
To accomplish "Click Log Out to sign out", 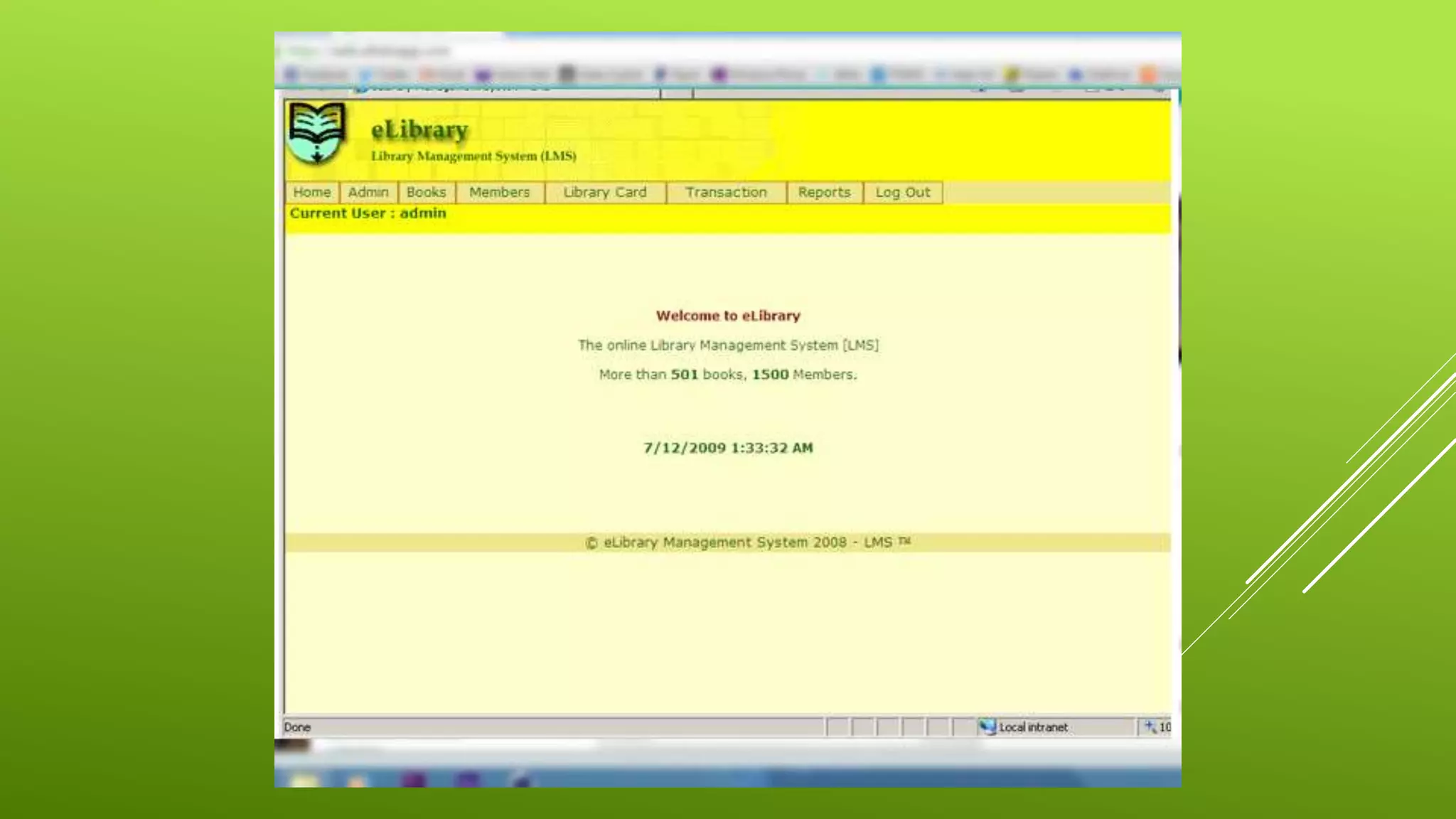I will pyautogui.click(x=903, y=193).
